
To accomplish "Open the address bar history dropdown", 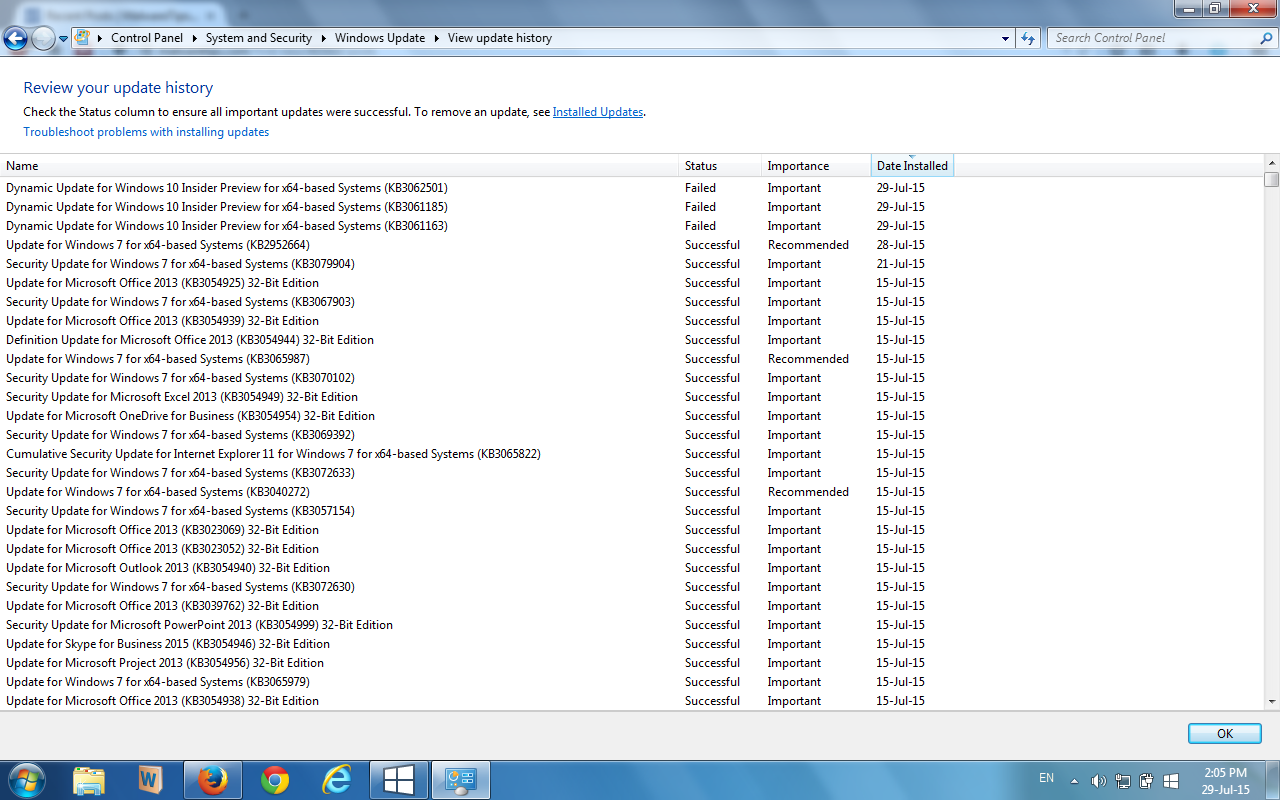I will (1006, 38).
